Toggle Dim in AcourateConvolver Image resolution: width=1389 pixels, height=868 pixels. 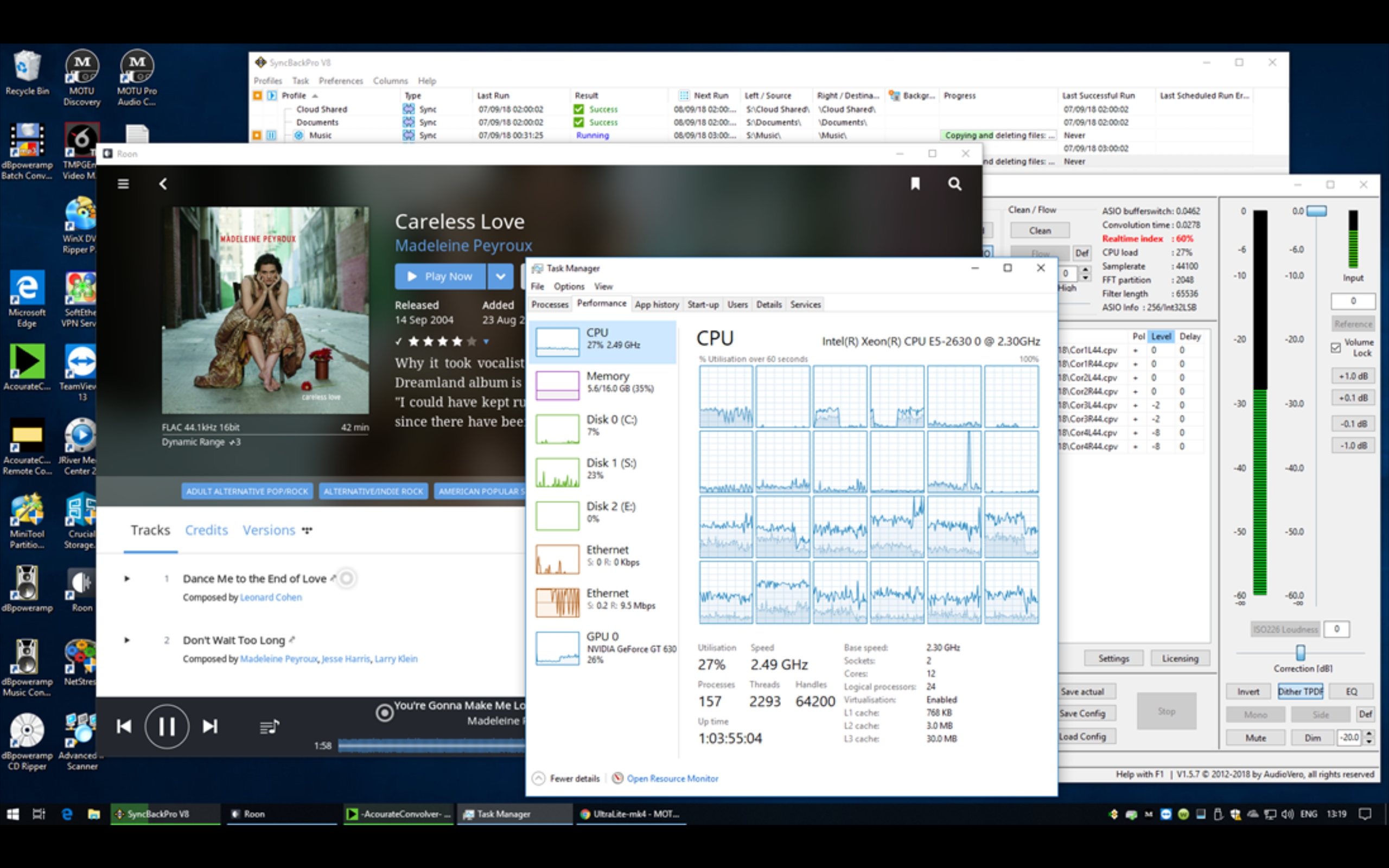1312,737
